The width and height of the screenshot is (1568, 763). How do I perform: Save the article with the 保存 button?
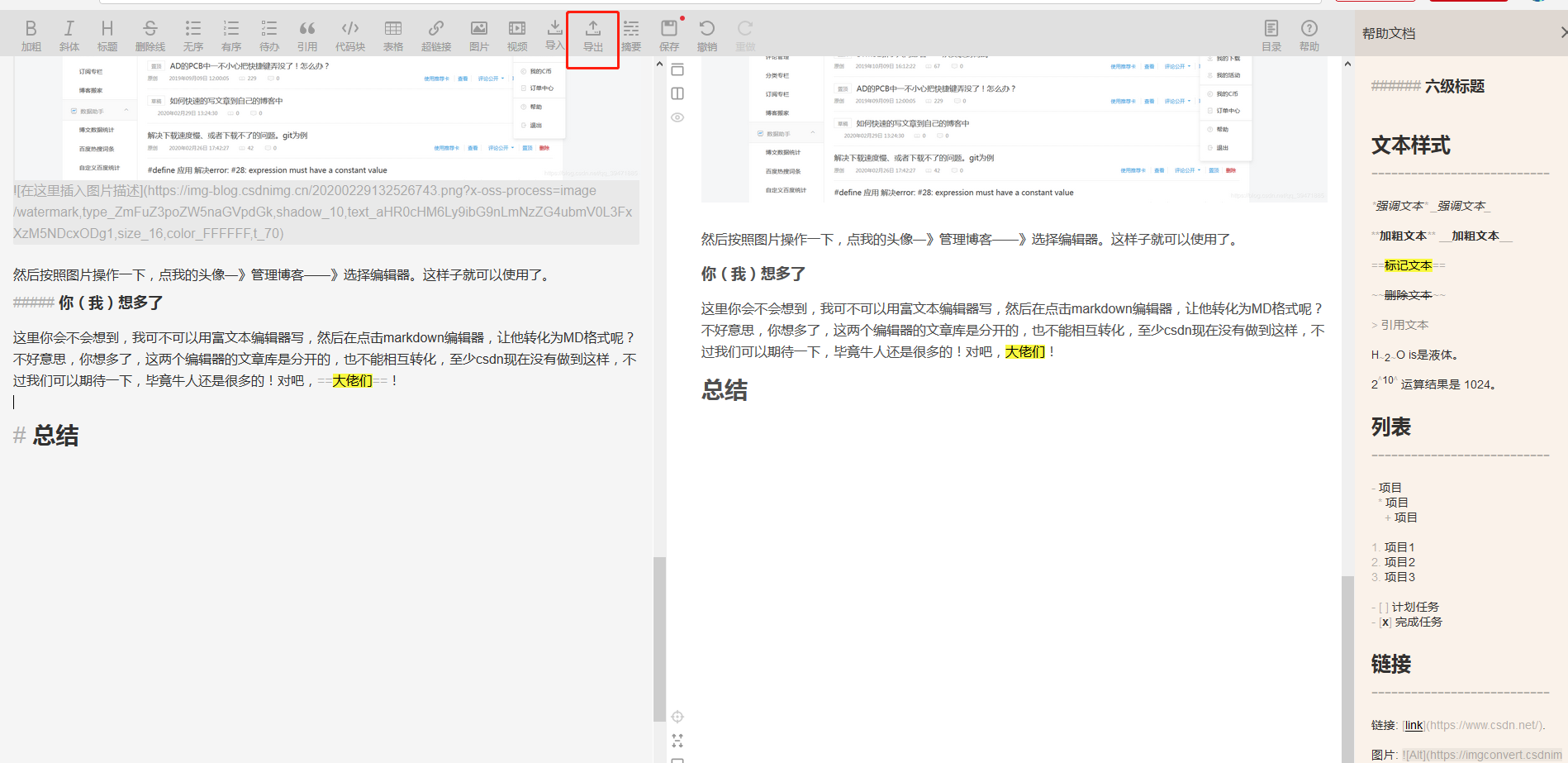[669, 33]
